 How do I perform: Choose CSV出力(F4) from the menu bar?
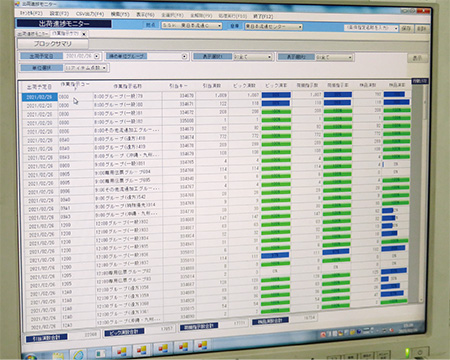(90, 14)
